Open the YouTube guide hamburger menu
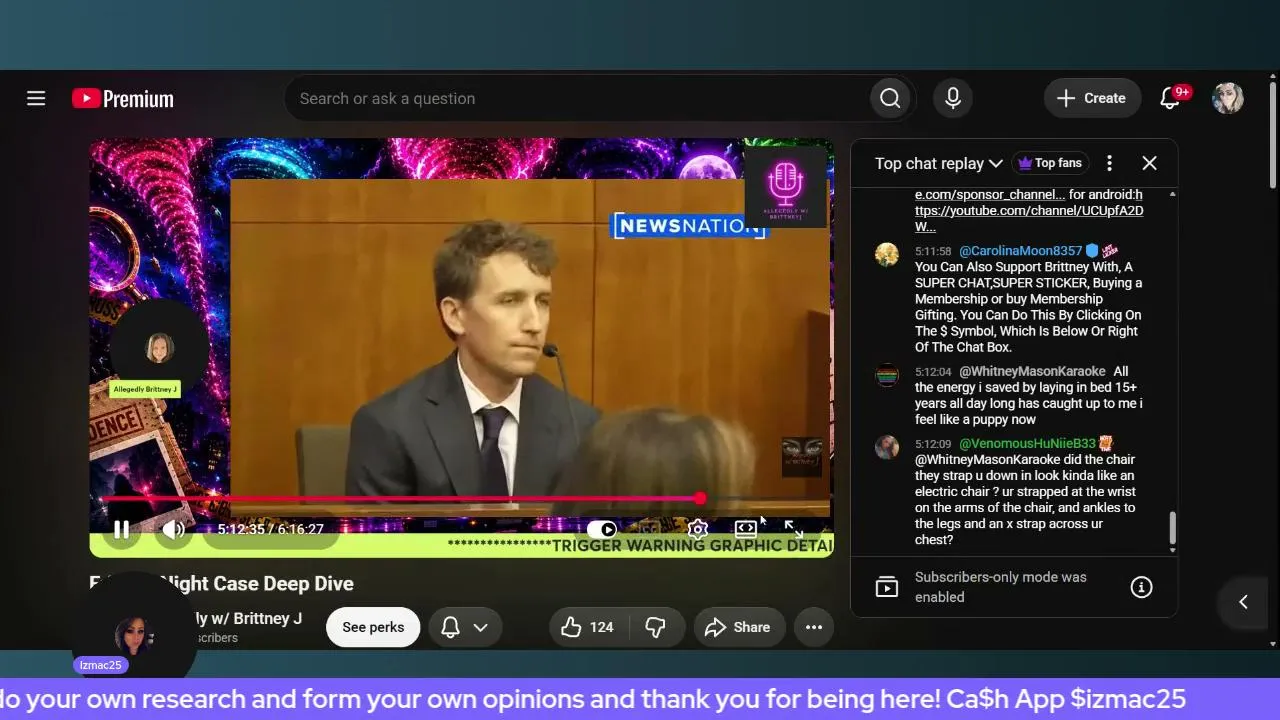This screenshot has height=720, width=1280. [x=36, y=98]
